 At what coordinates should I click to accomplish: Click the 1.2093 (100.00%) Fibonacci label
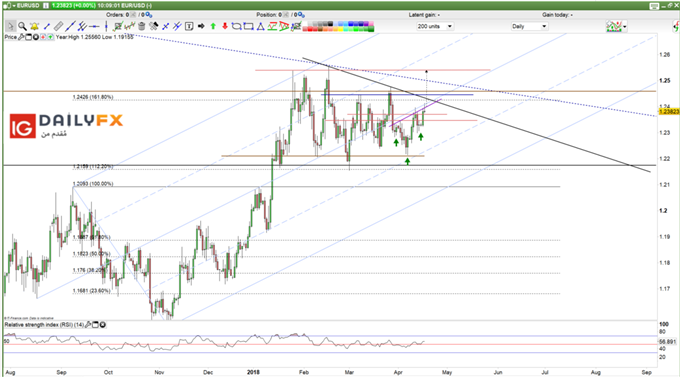point(92,184)
